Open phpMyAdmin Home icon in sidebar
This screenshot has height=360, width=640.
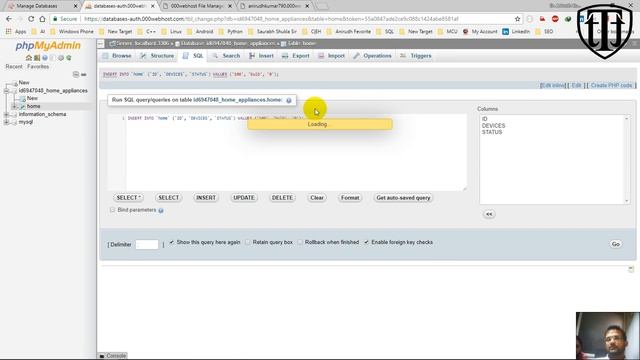pyautogui.click(x=29, y=58)
